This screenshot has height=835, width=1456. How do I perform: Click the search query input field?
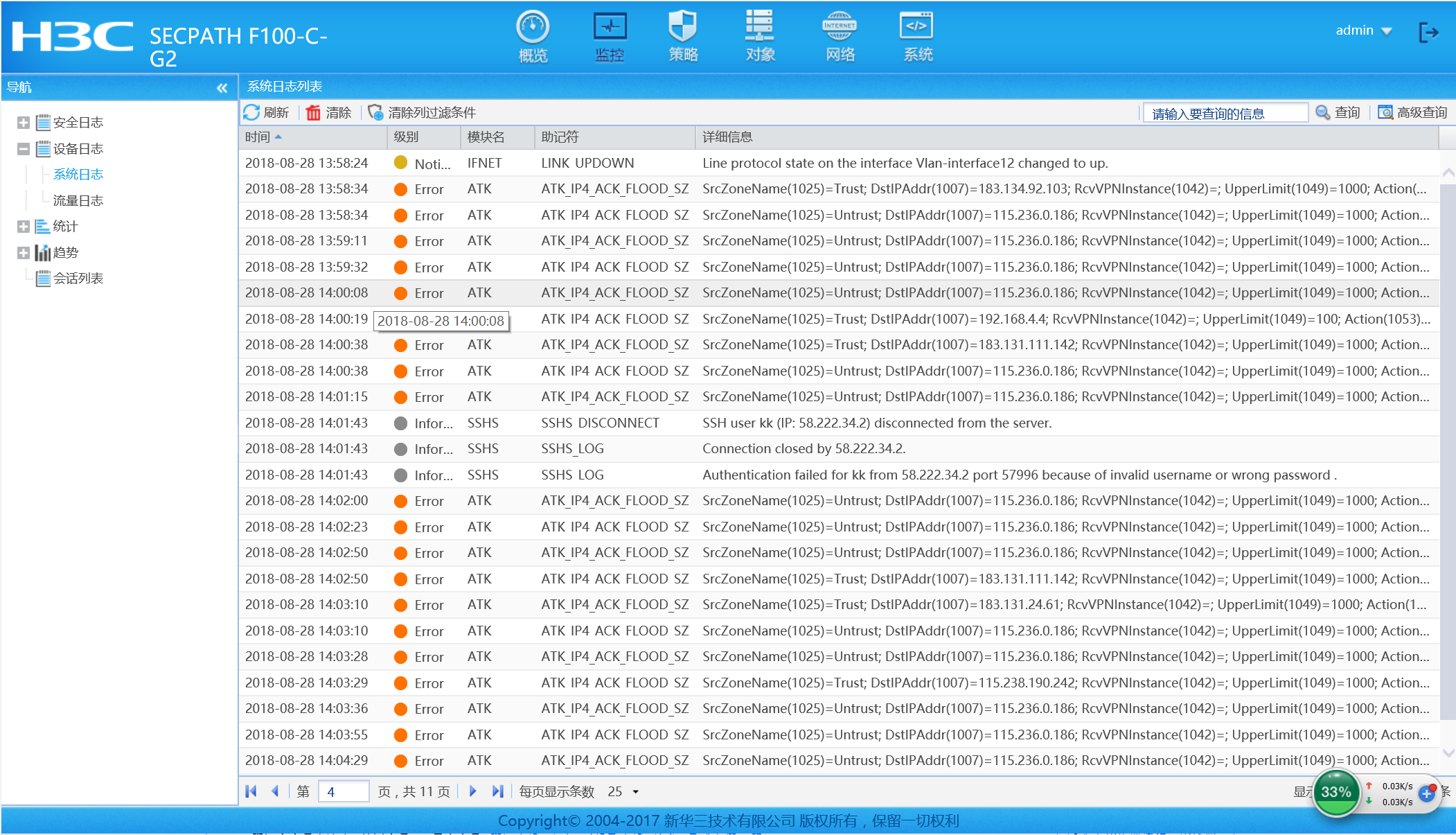tap(1224, 113)
